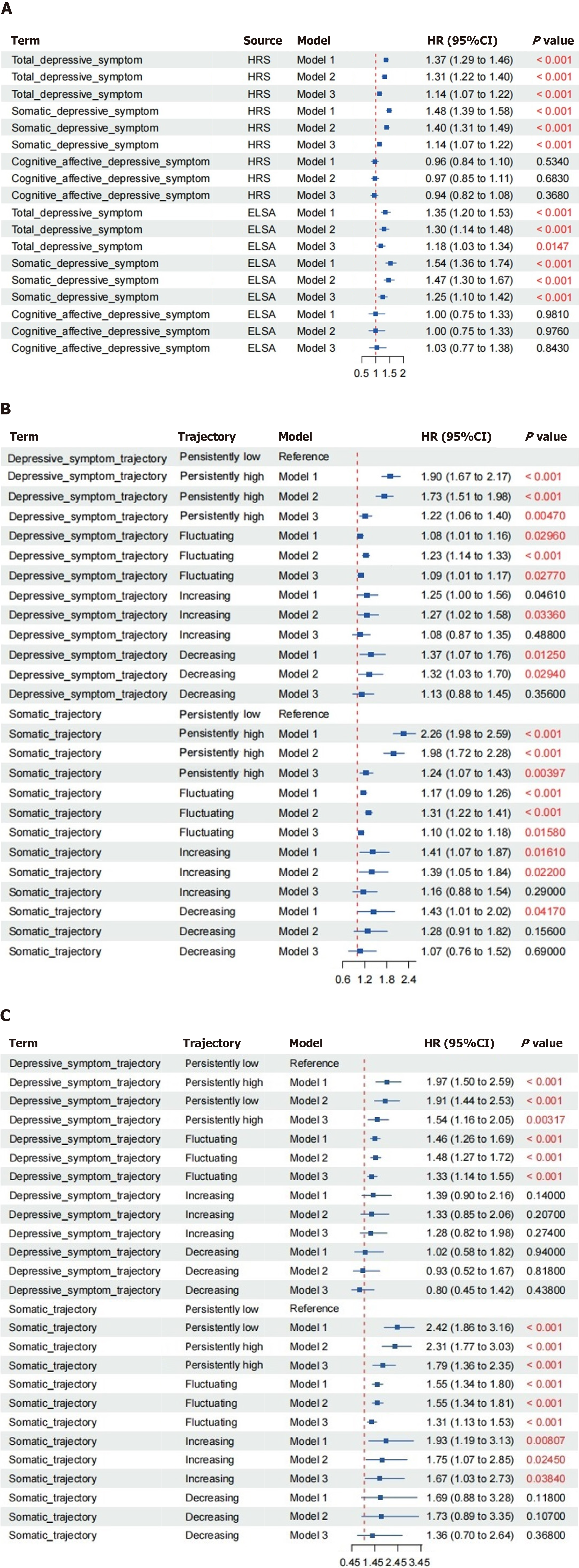Select HR value "2.31 (1.77 to 3.03)"
This screenshot has height=1568, width=579.
[x=470, y=1346]
